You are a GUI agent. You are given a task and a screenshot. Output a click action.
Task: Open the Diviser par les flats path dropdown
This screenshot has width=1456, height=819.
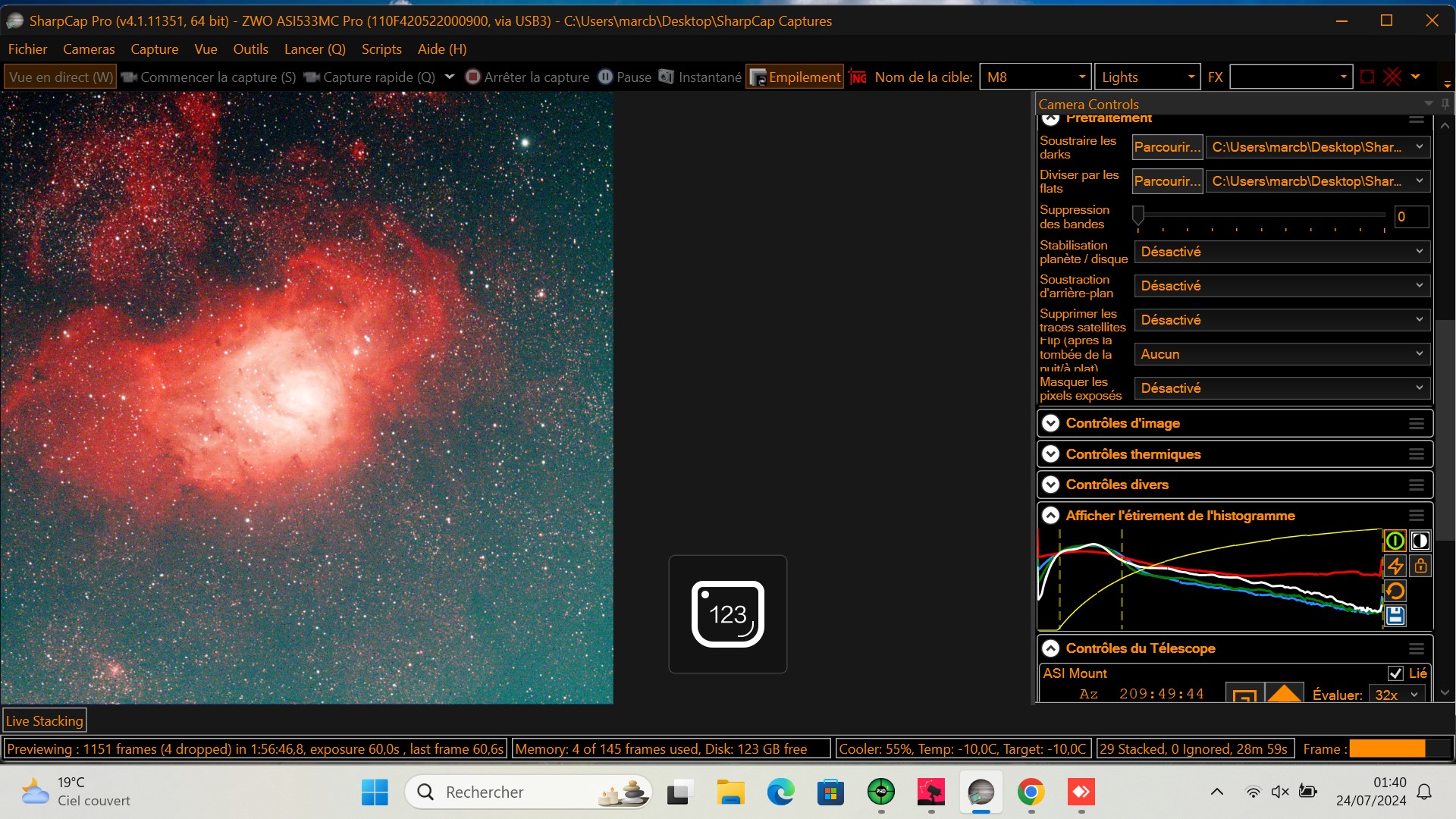click(1318, 181)
